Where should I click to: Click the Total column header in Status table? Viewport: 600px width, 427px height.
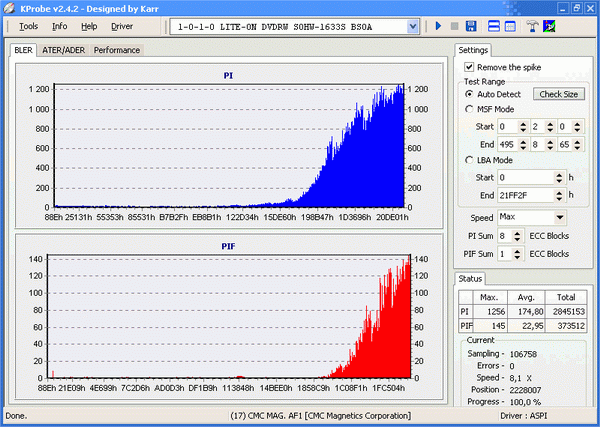pyautogui.click(x=566, y=297)
